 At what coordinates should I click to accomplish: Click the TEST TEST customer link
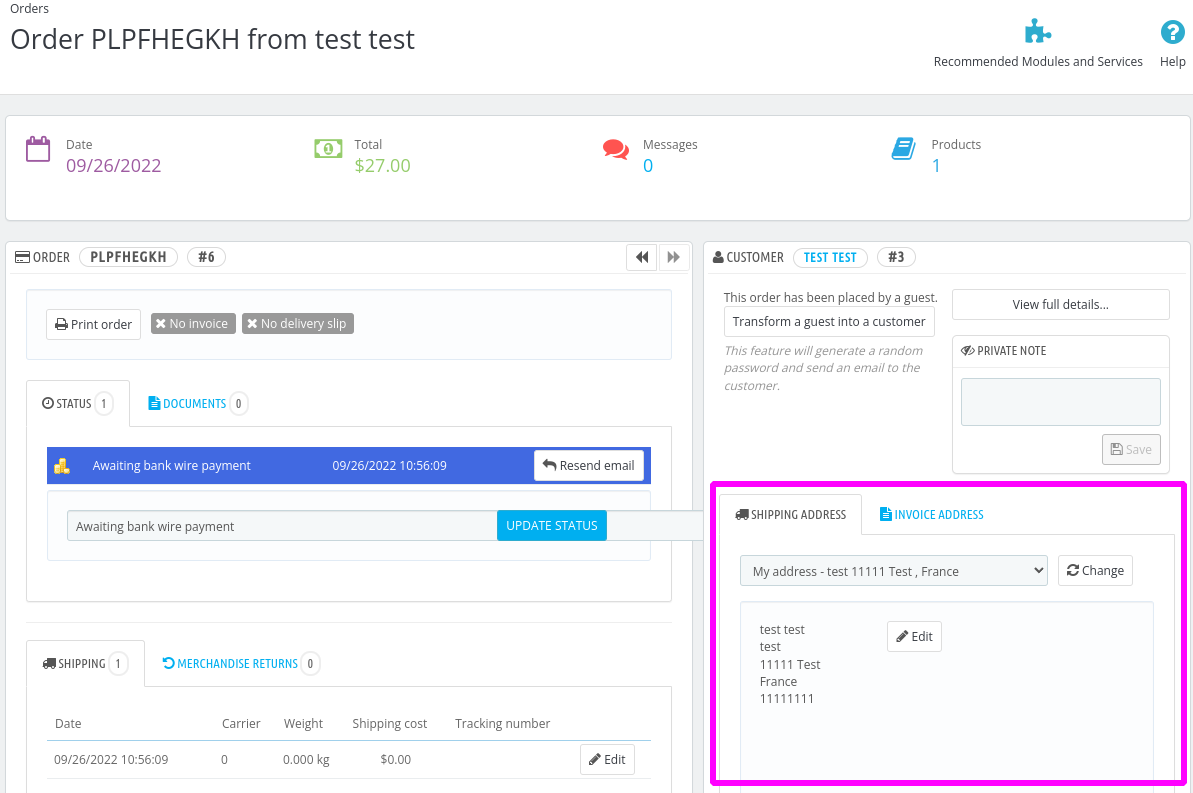[830, 257]
